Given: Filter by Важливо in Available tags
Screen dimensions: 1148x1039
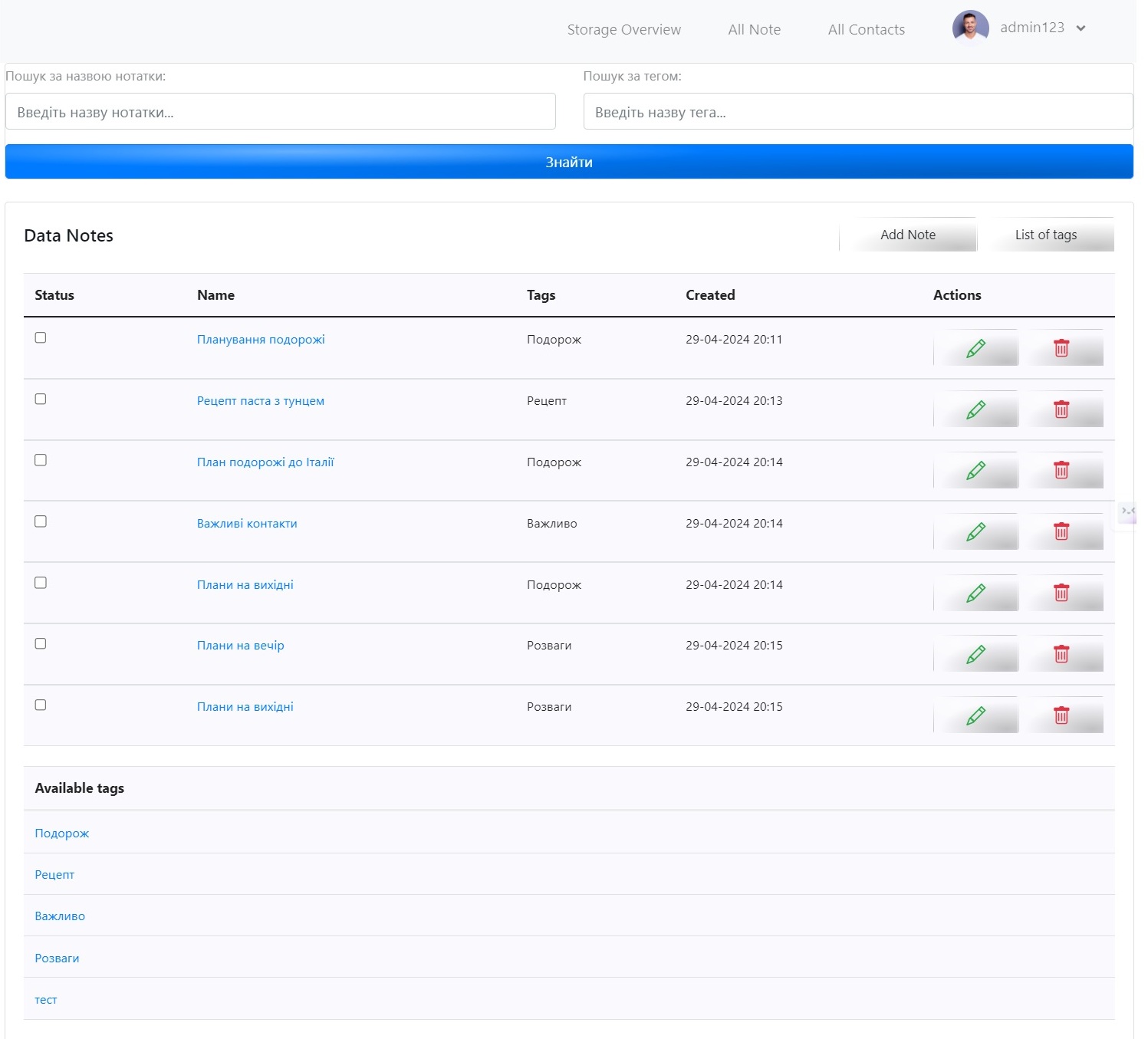Looking at the screenshot, I should 60,916.
